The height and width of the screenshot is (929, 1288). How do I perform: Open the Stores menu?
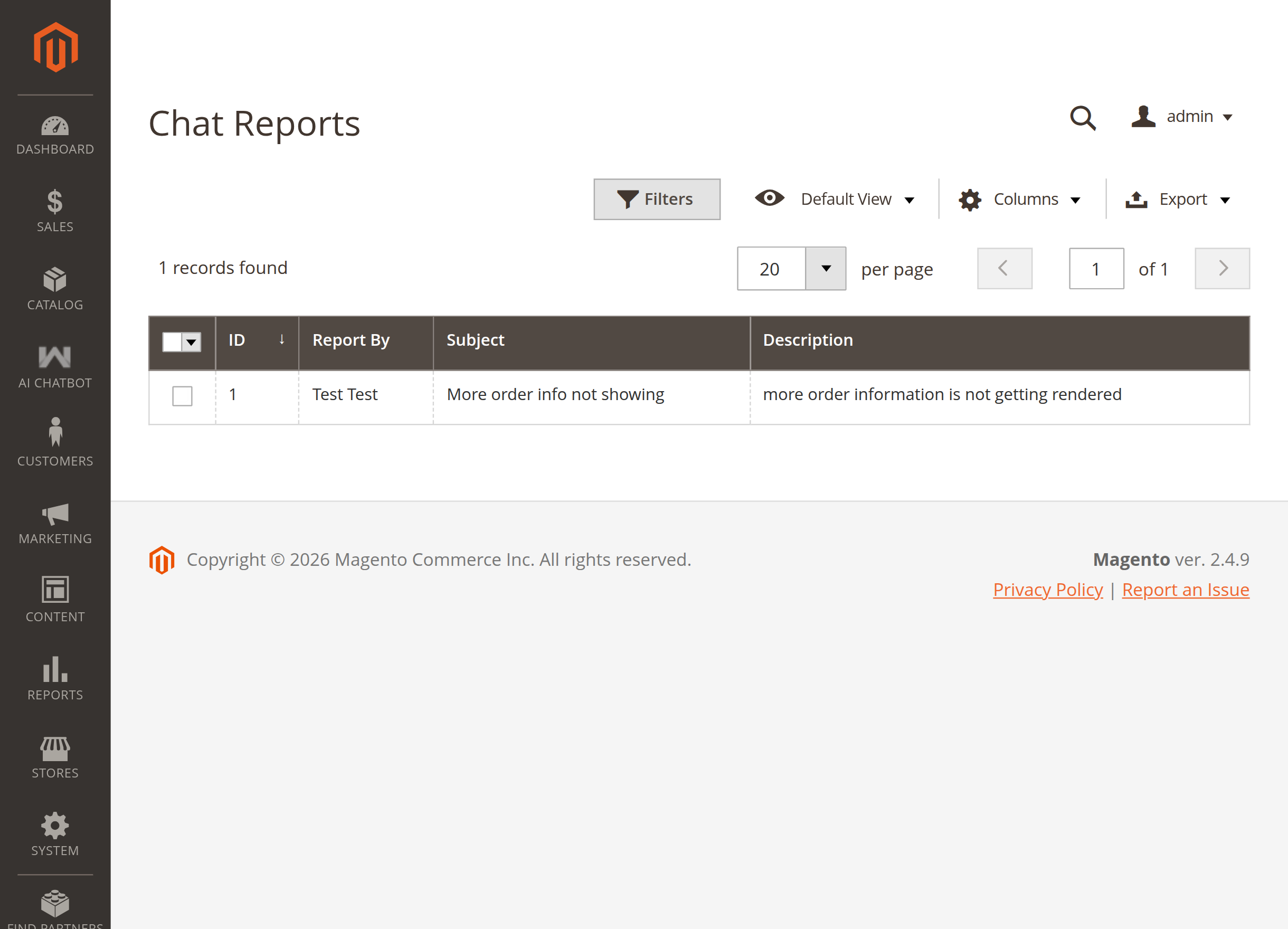[x=55, y=756]
